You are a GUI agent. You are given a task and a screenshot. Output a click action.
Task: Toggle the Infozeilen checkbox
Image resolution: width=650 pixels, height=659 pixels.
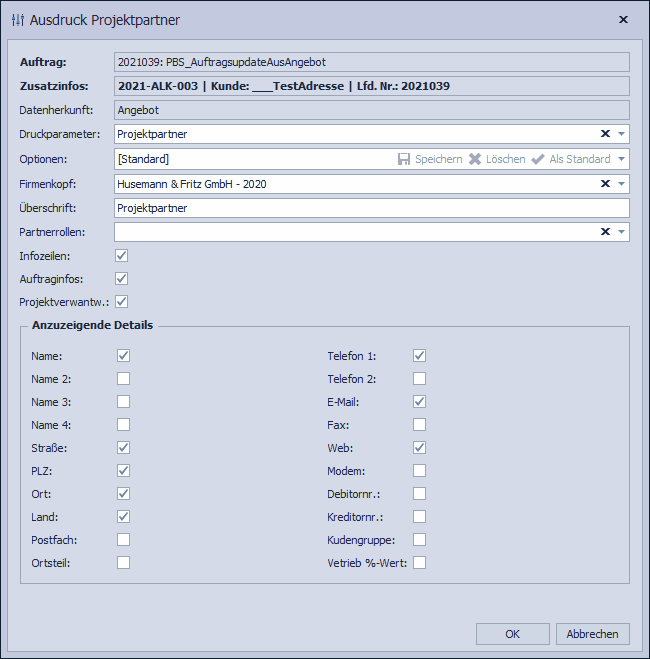pyautogui.click(x=122, y=256)
